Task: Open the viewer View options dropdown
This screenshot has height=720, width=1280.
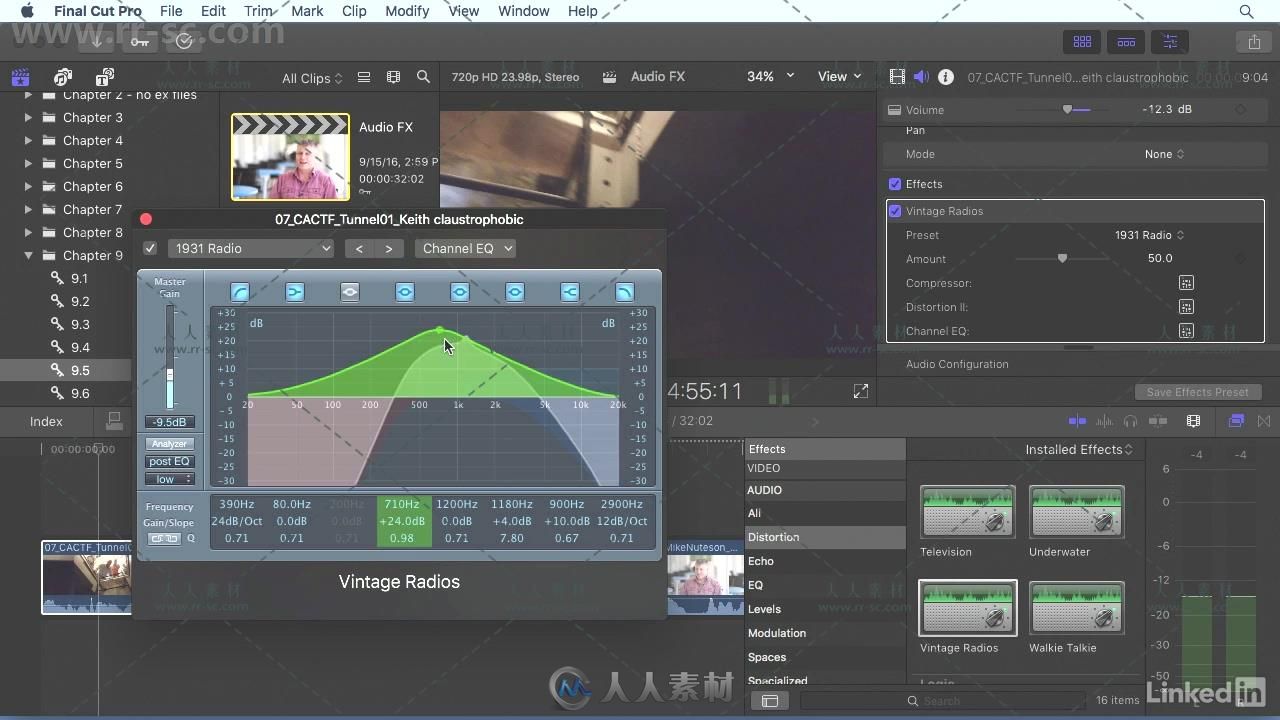Action: pos(840,76)
